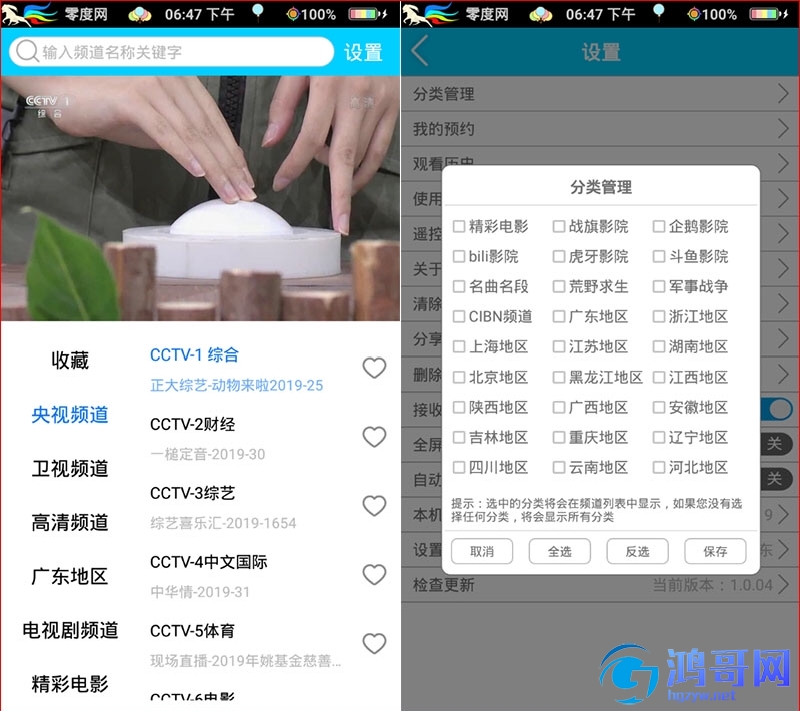Select the 广东地区 category in the sidebar
Image resolution: width=800 pixels, height=711 pixels.
pos(70,576)
